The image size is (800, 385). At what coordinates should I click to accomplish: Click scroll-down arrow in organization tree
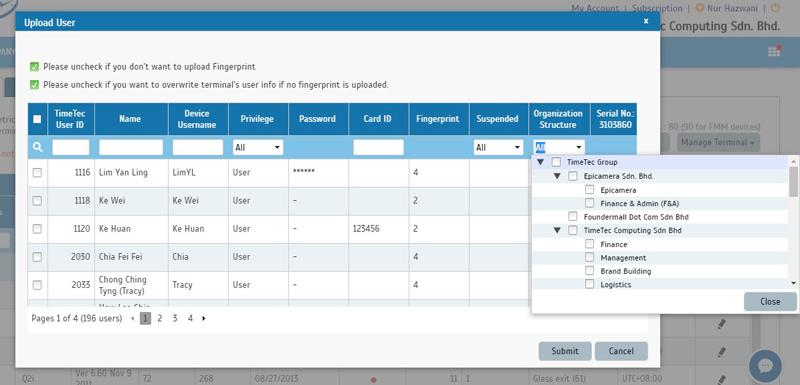[x=793, y=284]
